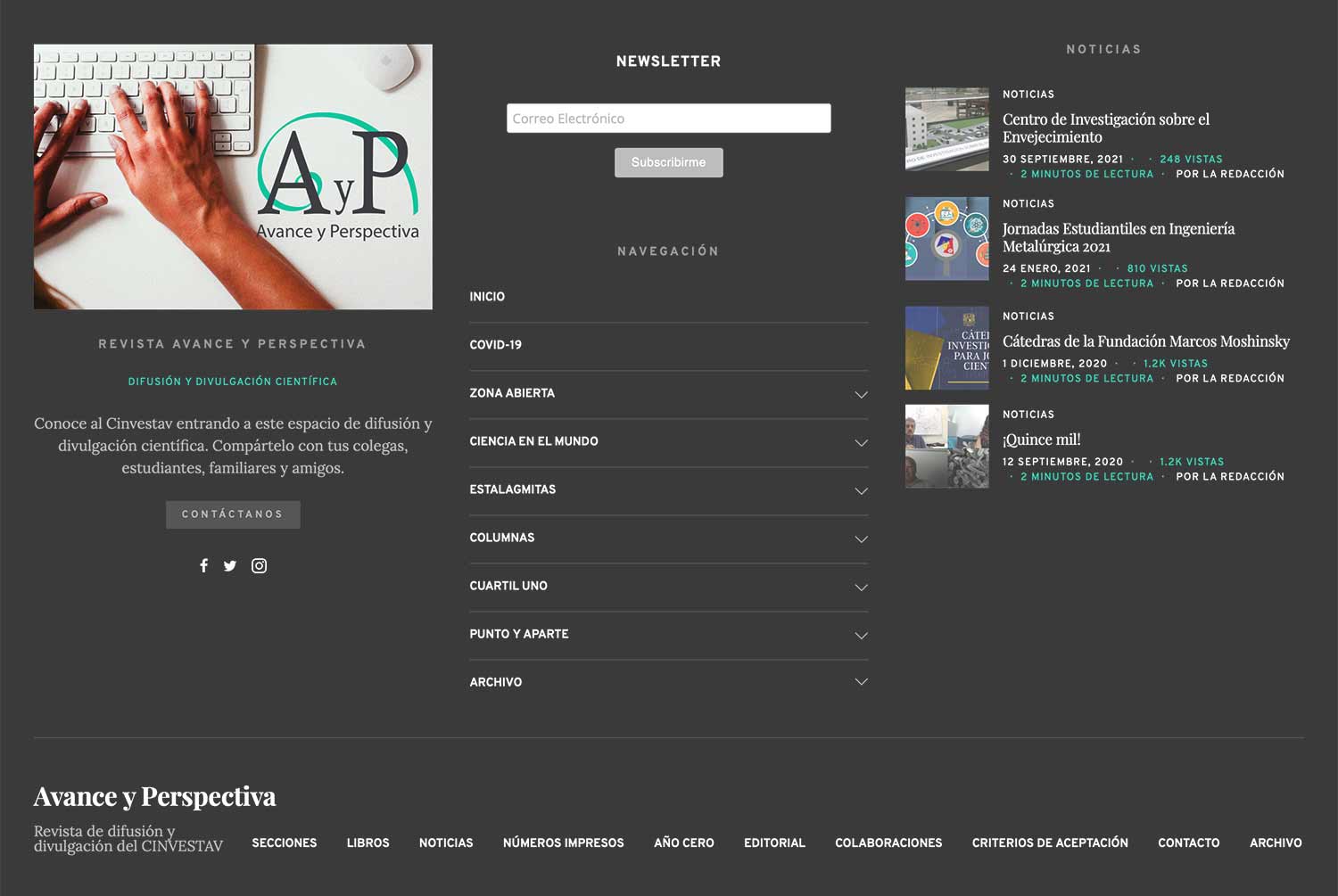Open Criterios de Aceptación footer link
The width and height of the screenshot is (1338, 896).
point(1049,843)
